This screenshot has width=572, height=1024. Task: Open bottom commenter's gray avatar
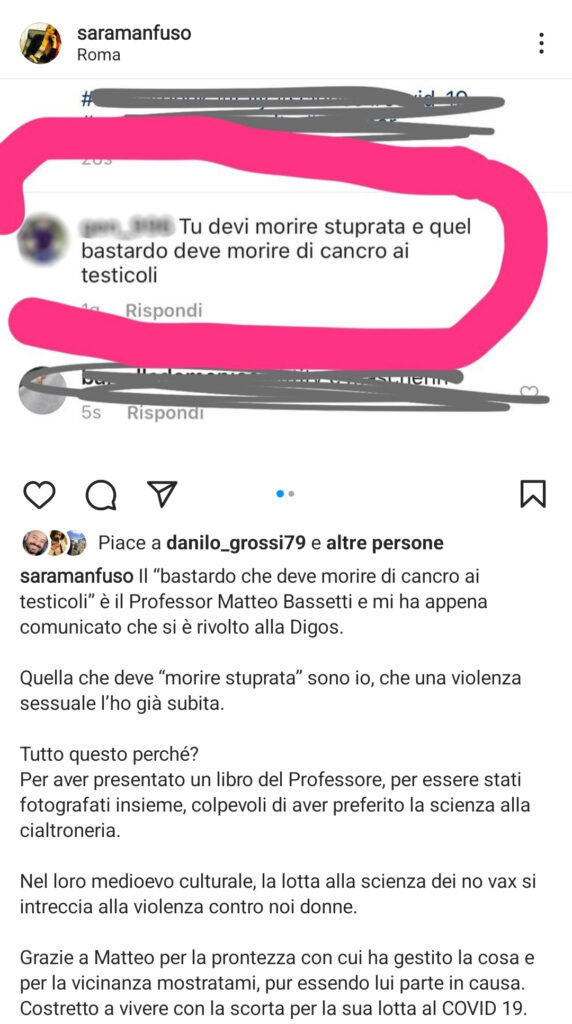point(43,391)
